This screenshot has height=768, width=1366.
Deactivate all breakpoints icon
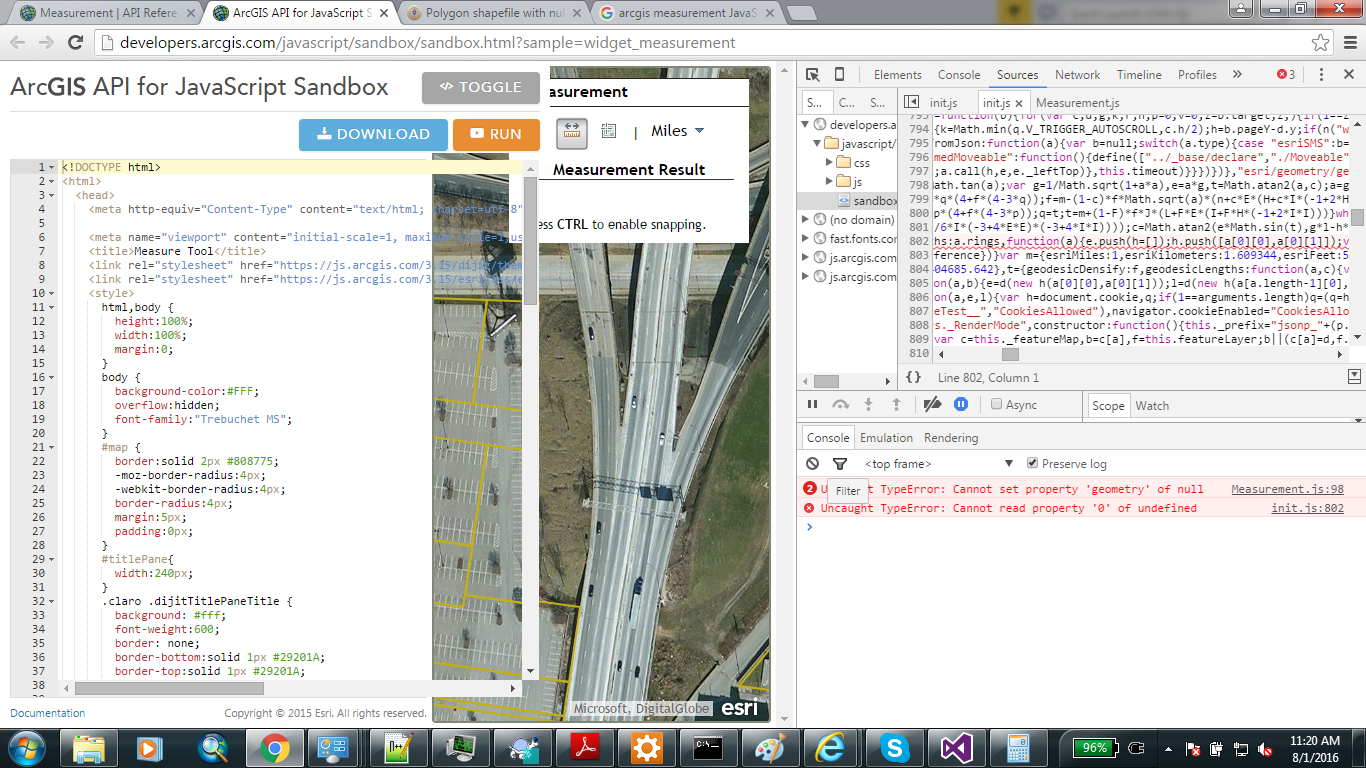(x=932, y=404)
